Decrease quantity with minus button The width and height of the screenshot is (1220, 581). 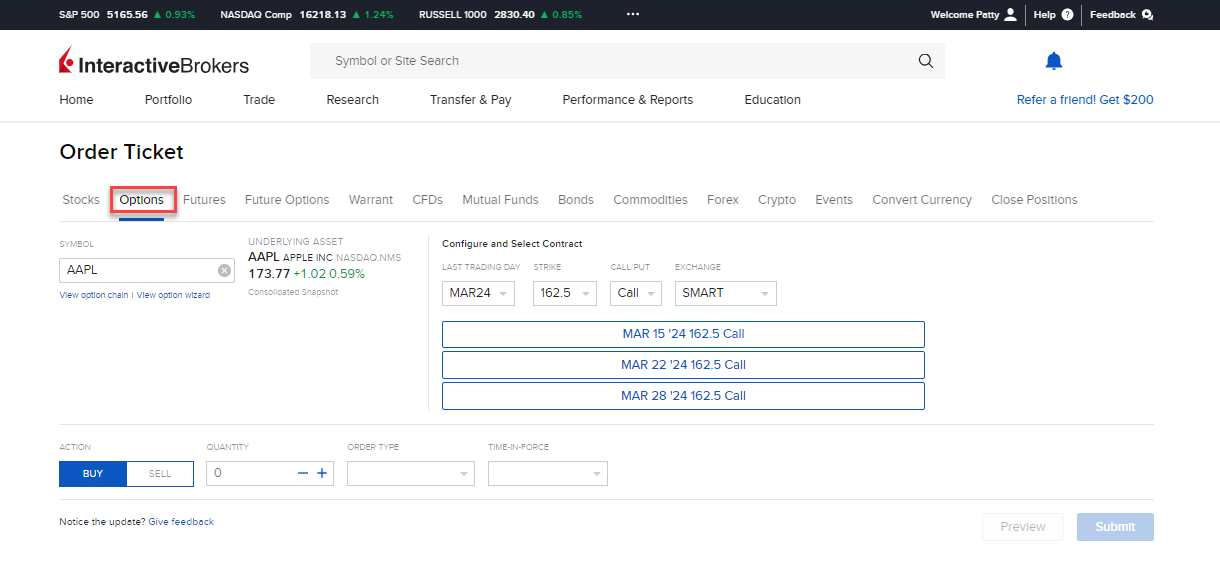[x=303, y=473]
